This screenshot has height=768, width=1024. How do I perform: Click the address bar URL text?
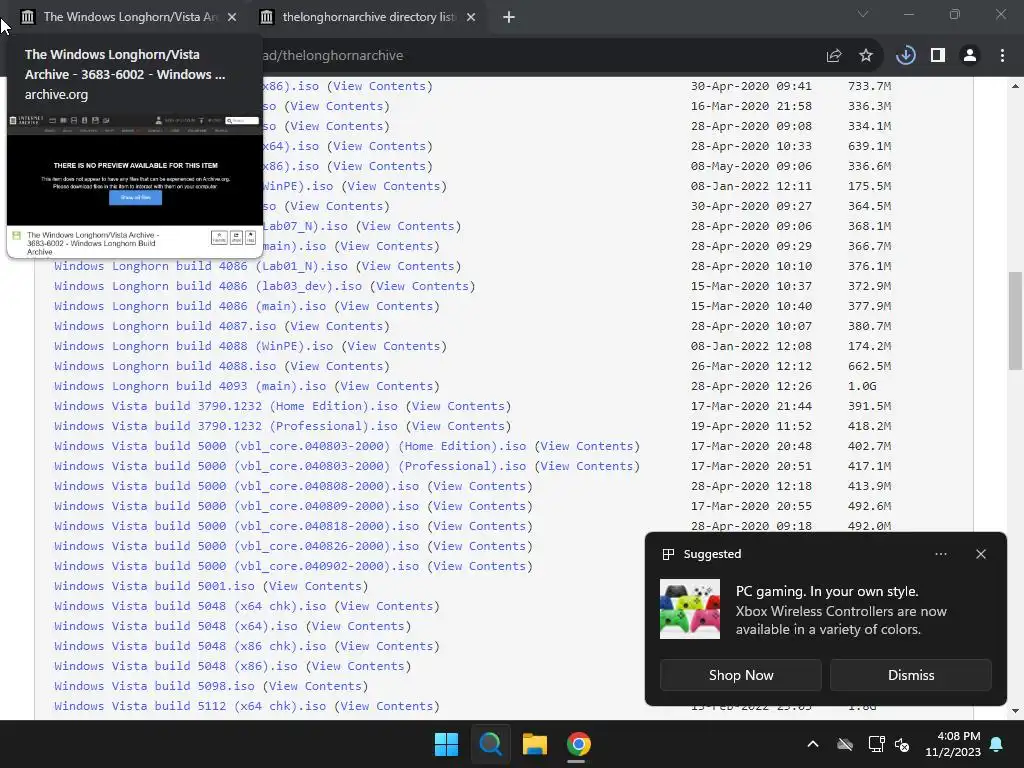point(333,56)
